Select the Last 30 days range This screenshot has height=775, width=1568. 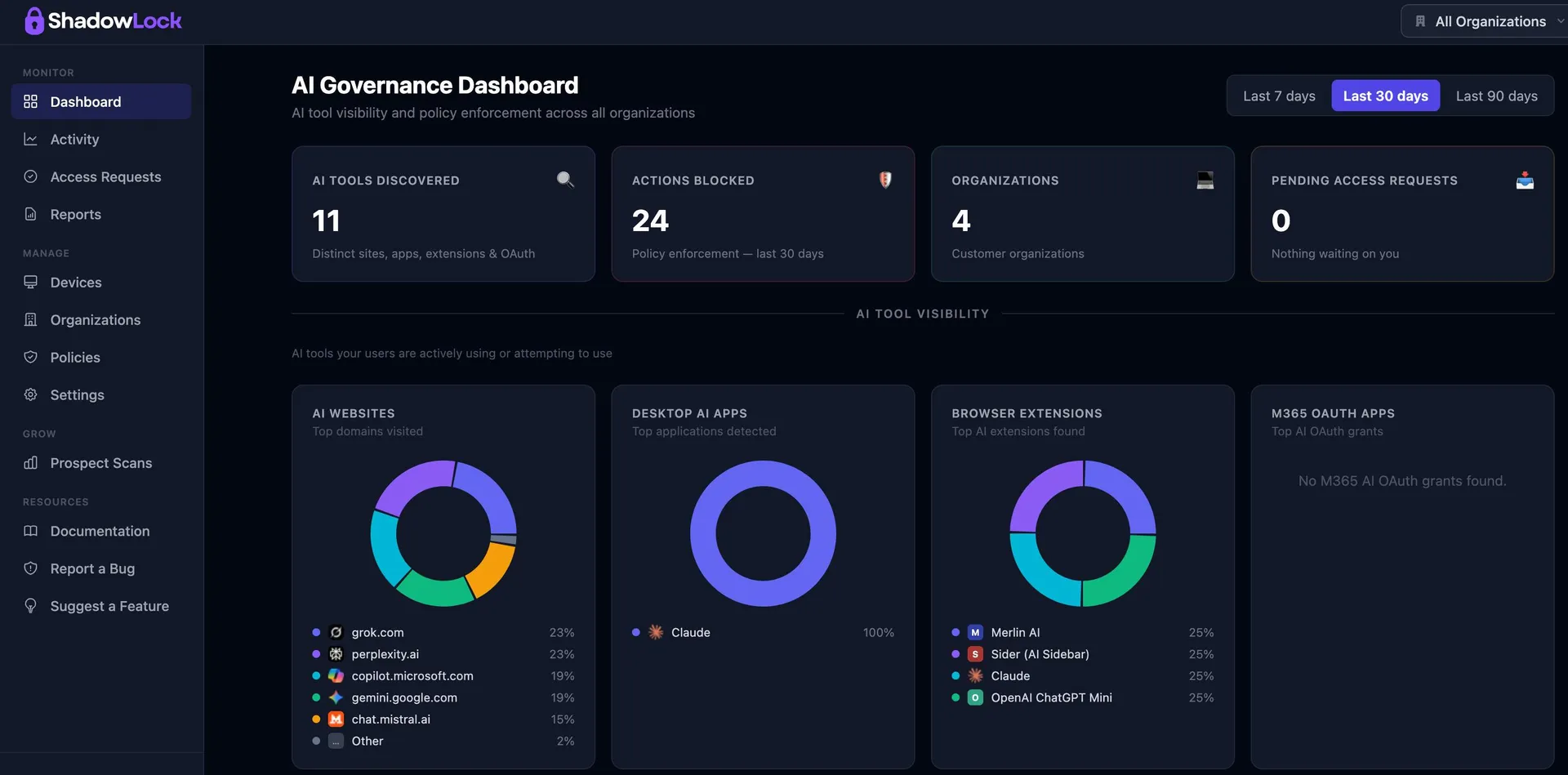[x=1385, y=96]
